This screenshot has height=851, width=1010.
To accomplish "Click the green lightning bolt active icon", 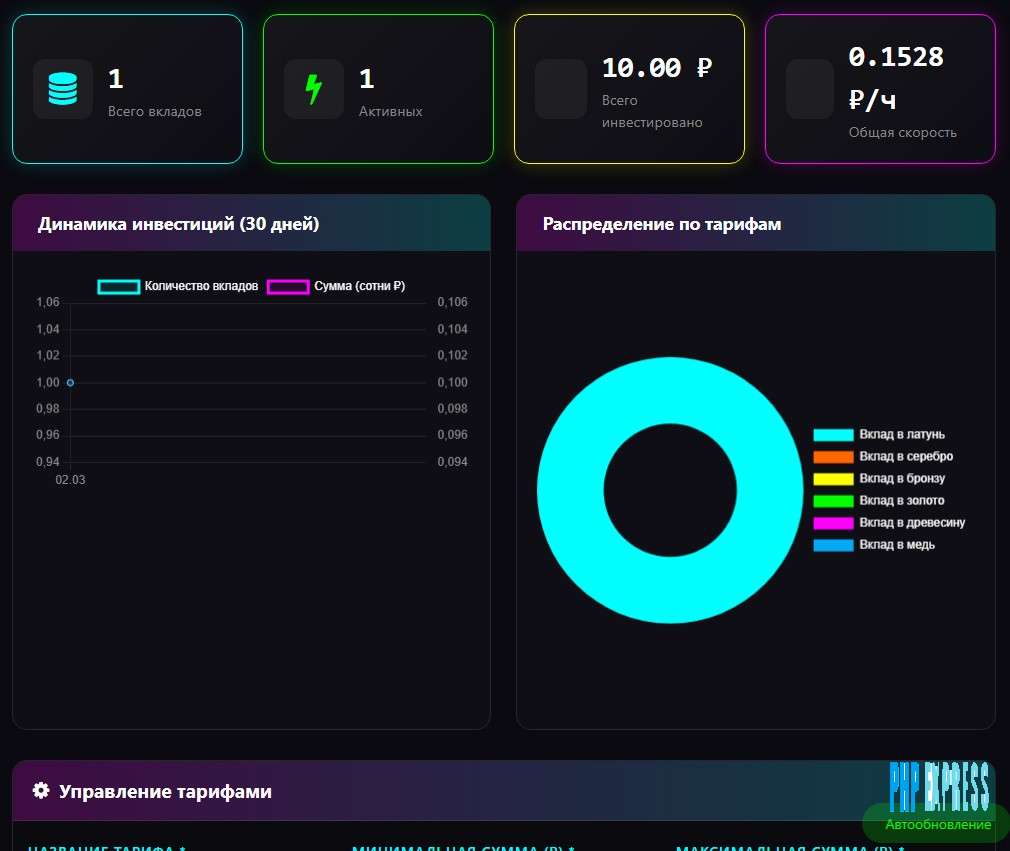I will (x=314, y=89).
